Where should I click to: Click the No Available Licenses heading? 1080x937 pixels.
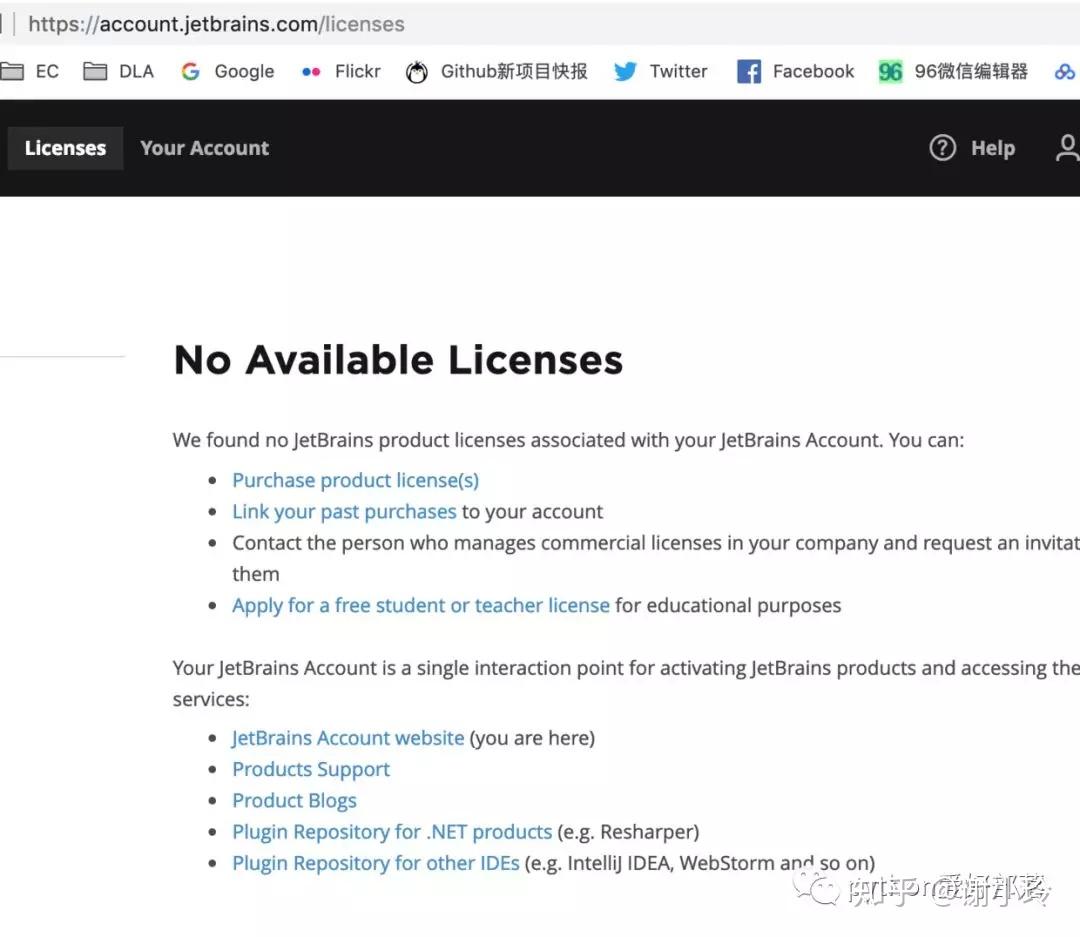tap(398, 360)
